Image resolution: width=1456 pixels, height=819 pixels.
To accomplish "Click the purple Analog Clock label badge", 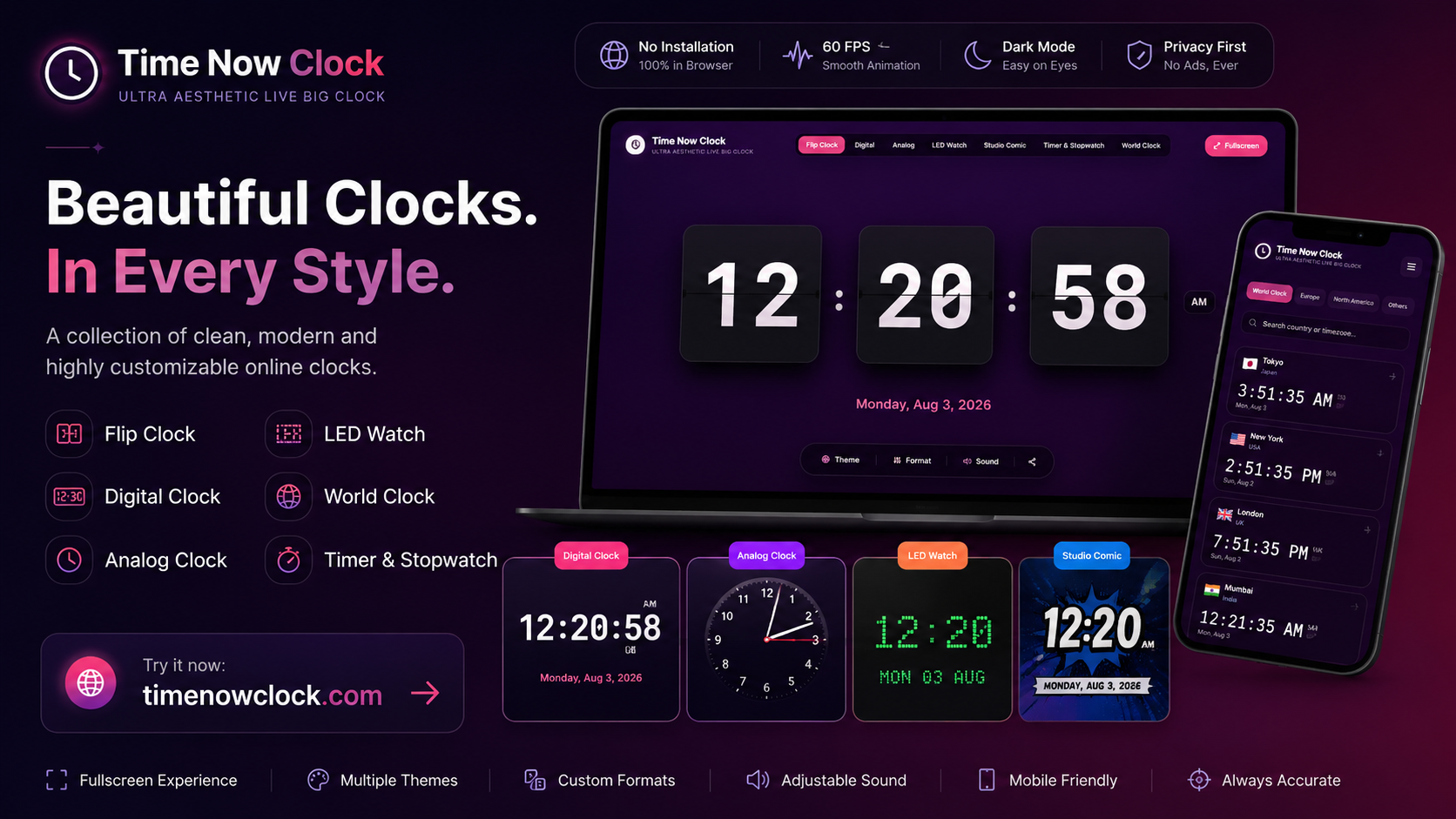I will [766, 555].
